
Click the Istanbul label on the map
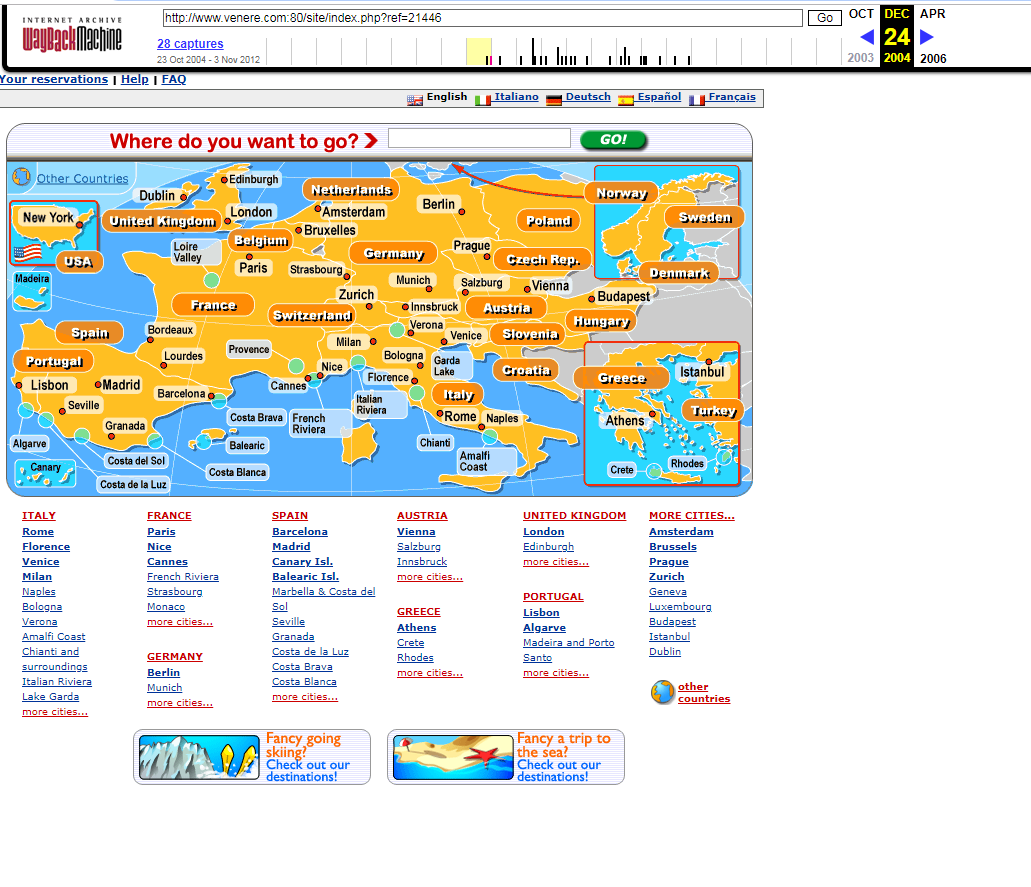pyautogui.click(x=702, y=372)
